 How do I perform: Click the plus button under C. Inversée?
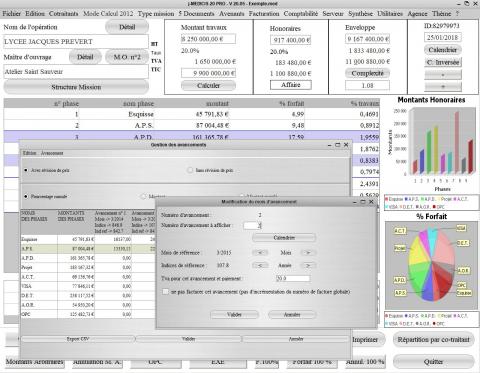coord(443,86)
